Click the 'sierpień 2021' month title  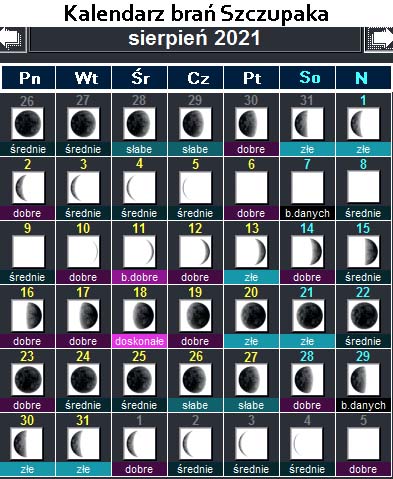(x=195, y=39)
